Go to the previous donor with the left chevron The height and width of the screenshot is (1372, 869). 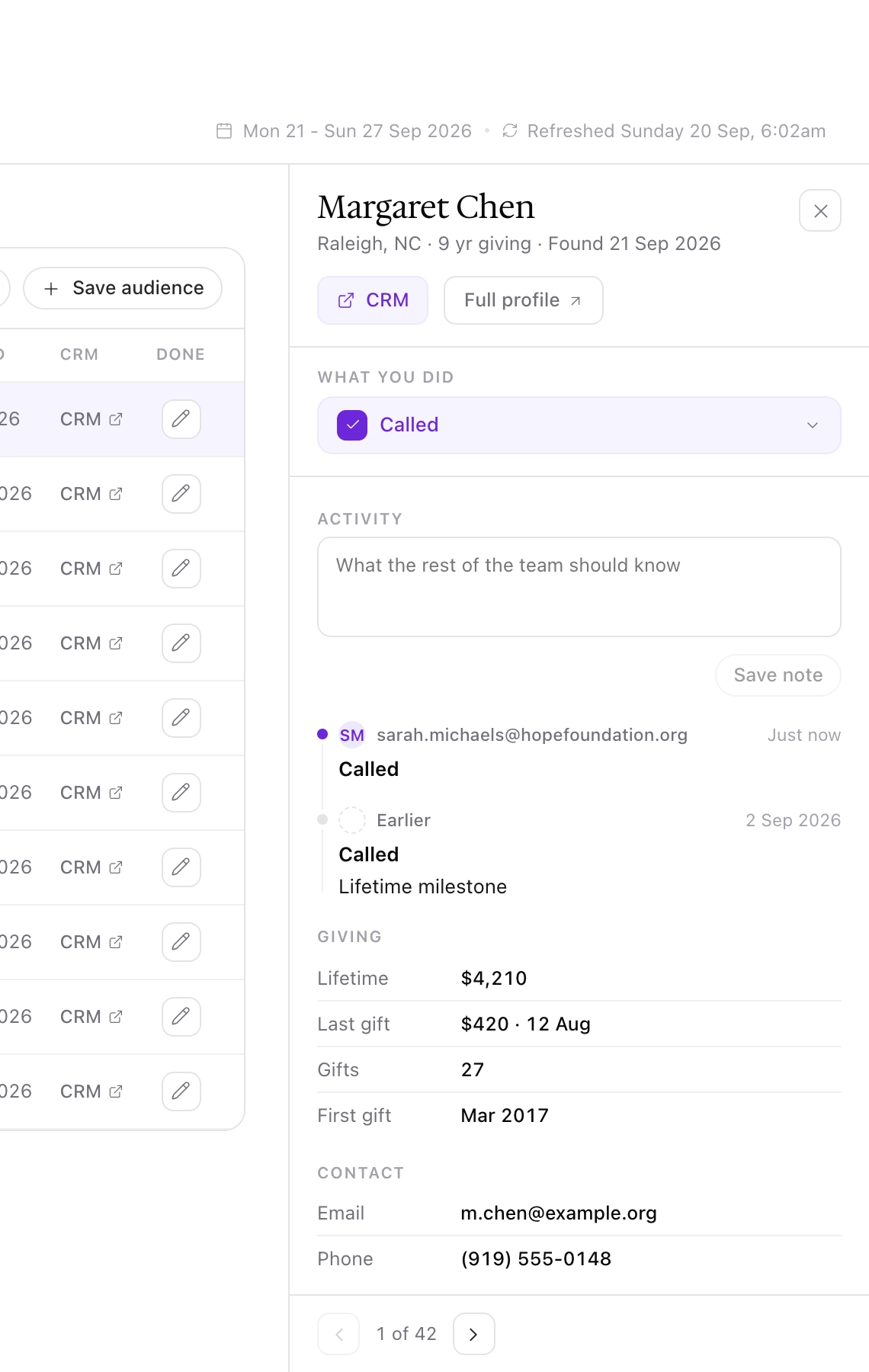[338, 1334]
